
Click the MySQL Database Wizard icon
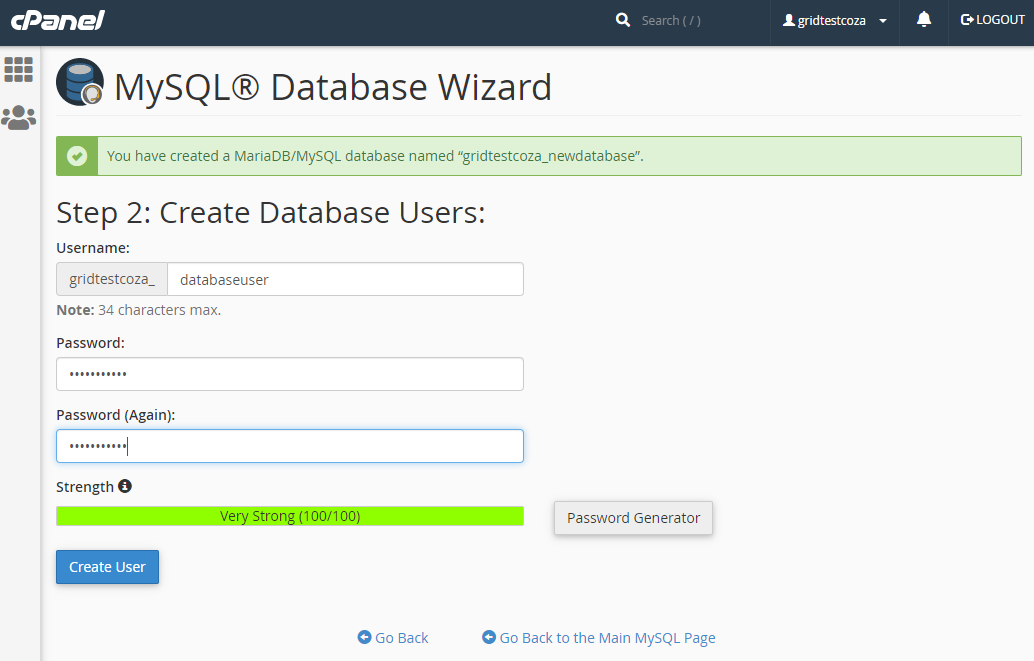pos(80,82)
